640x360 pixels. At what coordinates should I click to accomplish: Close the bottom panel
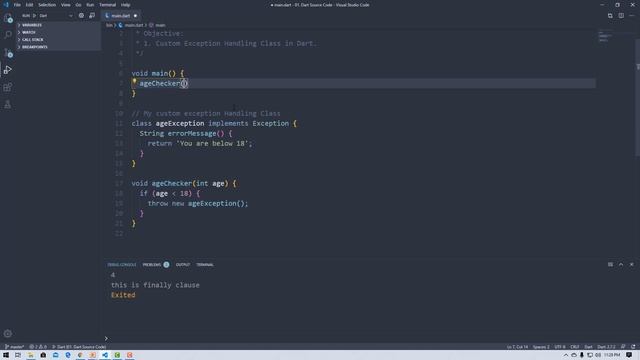pyautogui.click(x=631, y=264)
